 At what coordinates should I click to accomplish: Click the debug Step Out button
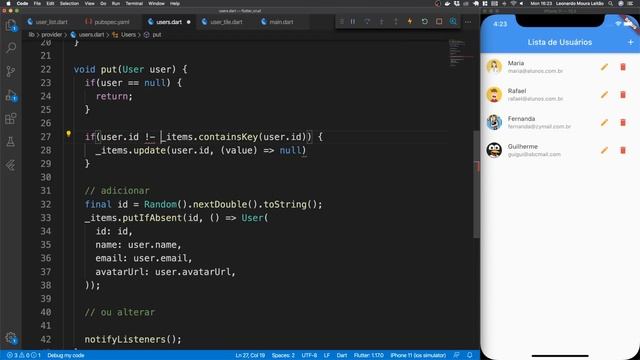click(x=396, y=22)
